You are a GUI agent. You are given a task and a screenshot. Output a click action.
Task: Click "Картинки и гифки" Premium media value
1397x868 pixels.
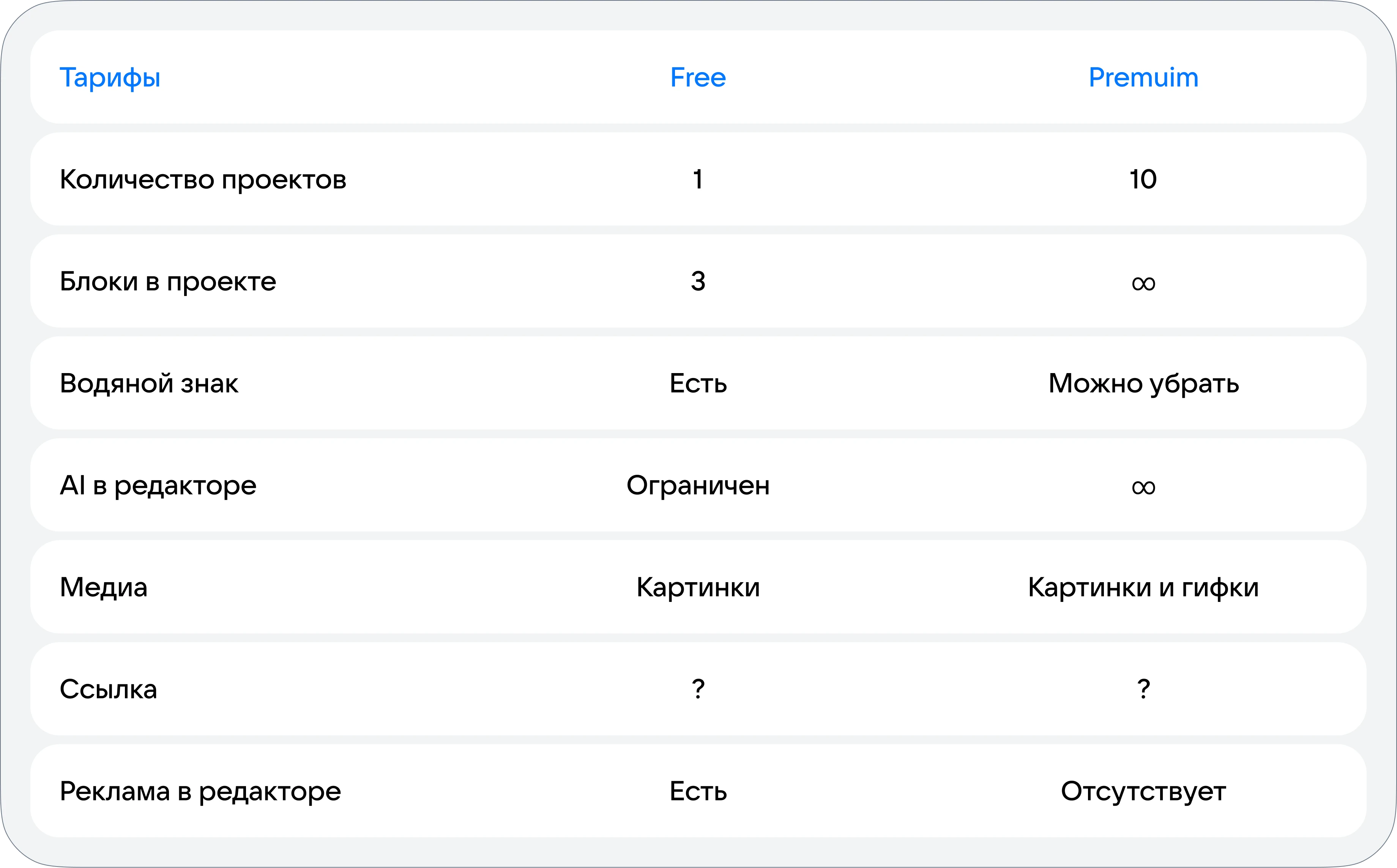click(1143, 587)
